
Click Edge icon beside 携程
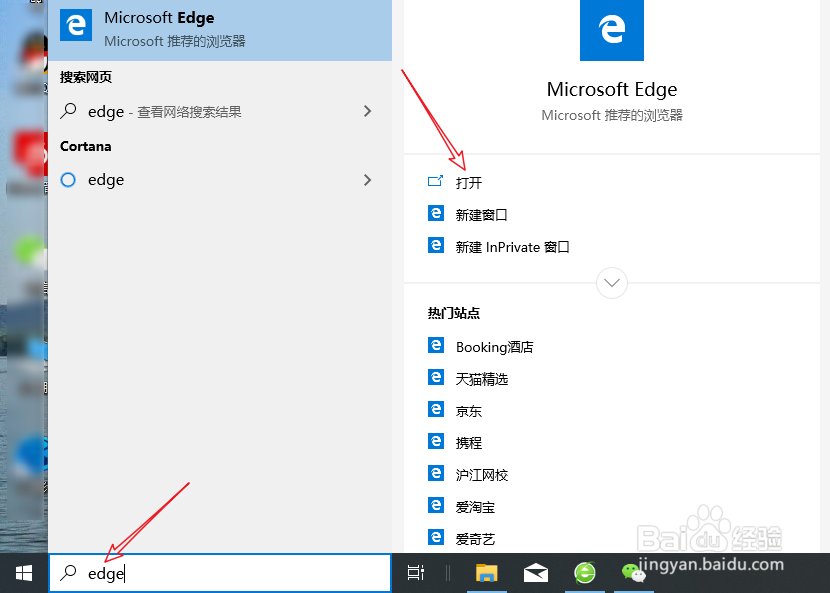click(x=436, y=441)
